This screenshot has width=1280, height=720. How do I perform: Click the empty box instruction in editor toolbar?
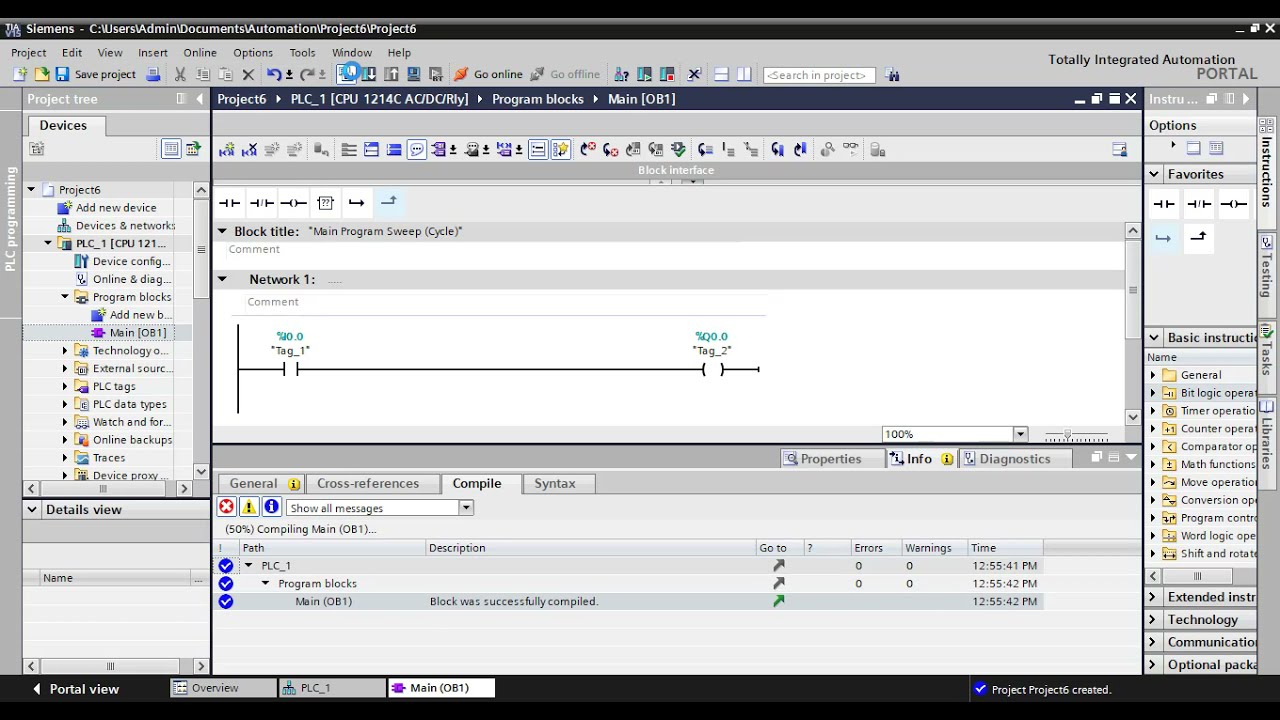pos(325,202)
